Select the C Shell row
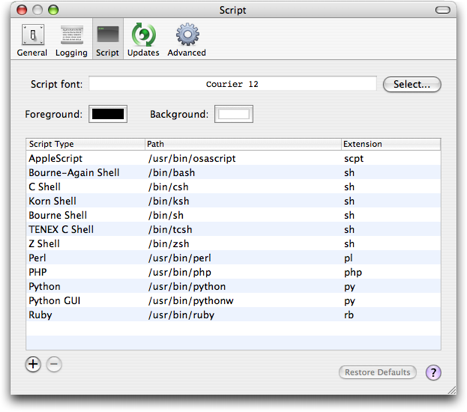Viewport: 467px width, 412px height. pos(233,187)
